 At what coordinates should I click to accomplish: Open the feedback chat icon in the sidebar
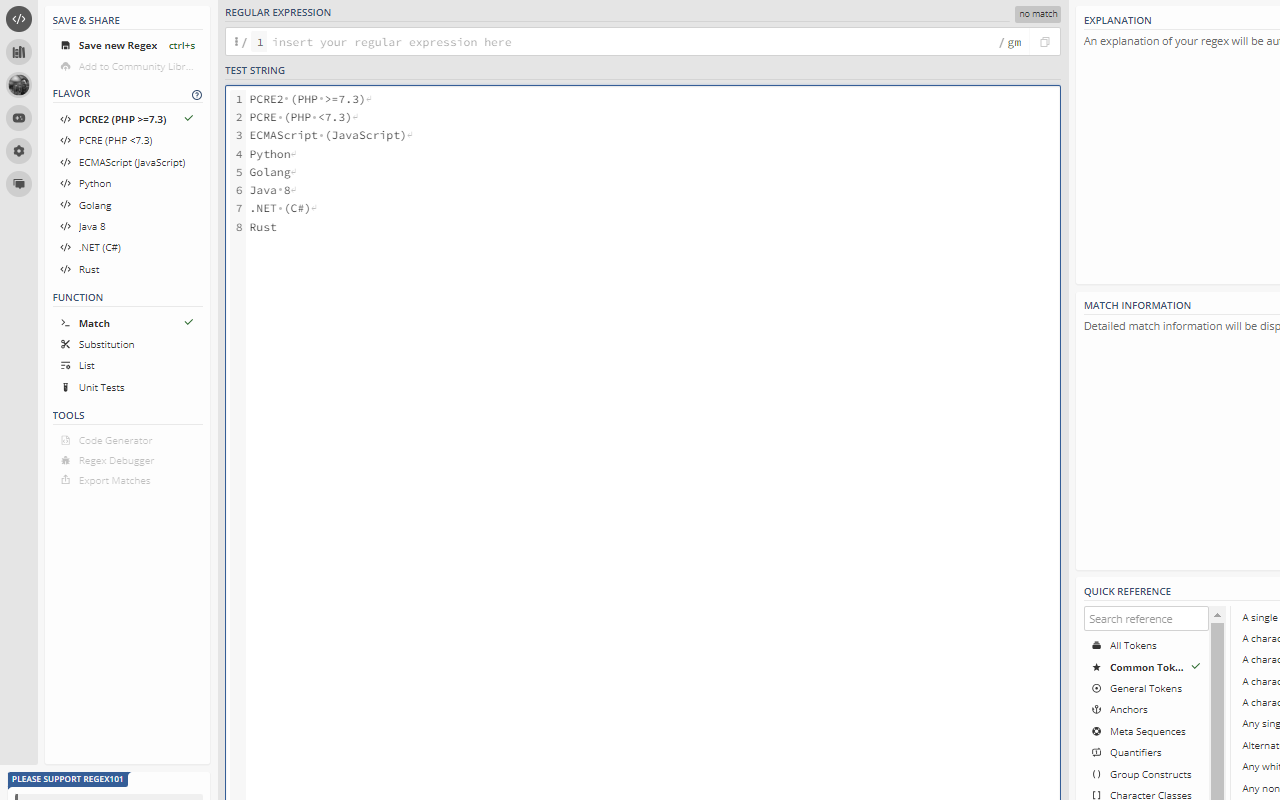(x=18, y=184)
